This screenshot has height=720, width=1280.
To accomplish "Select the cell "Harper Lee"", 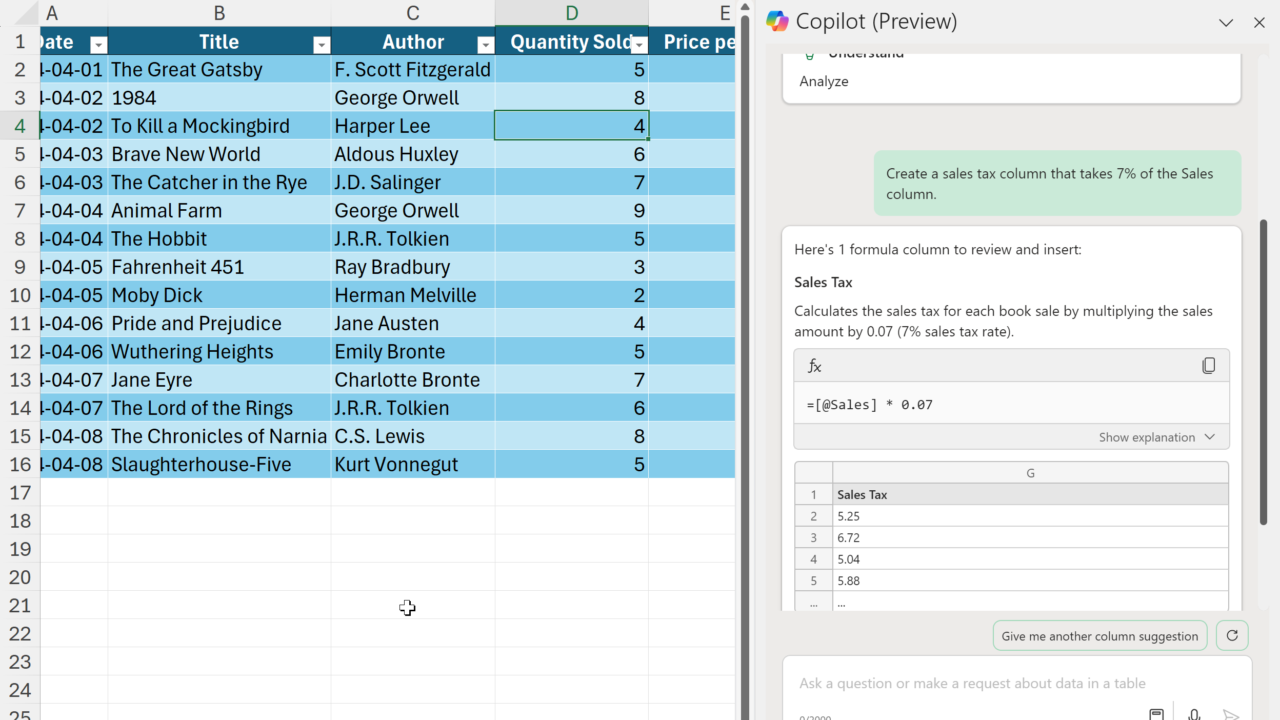I will click(413, 126).
